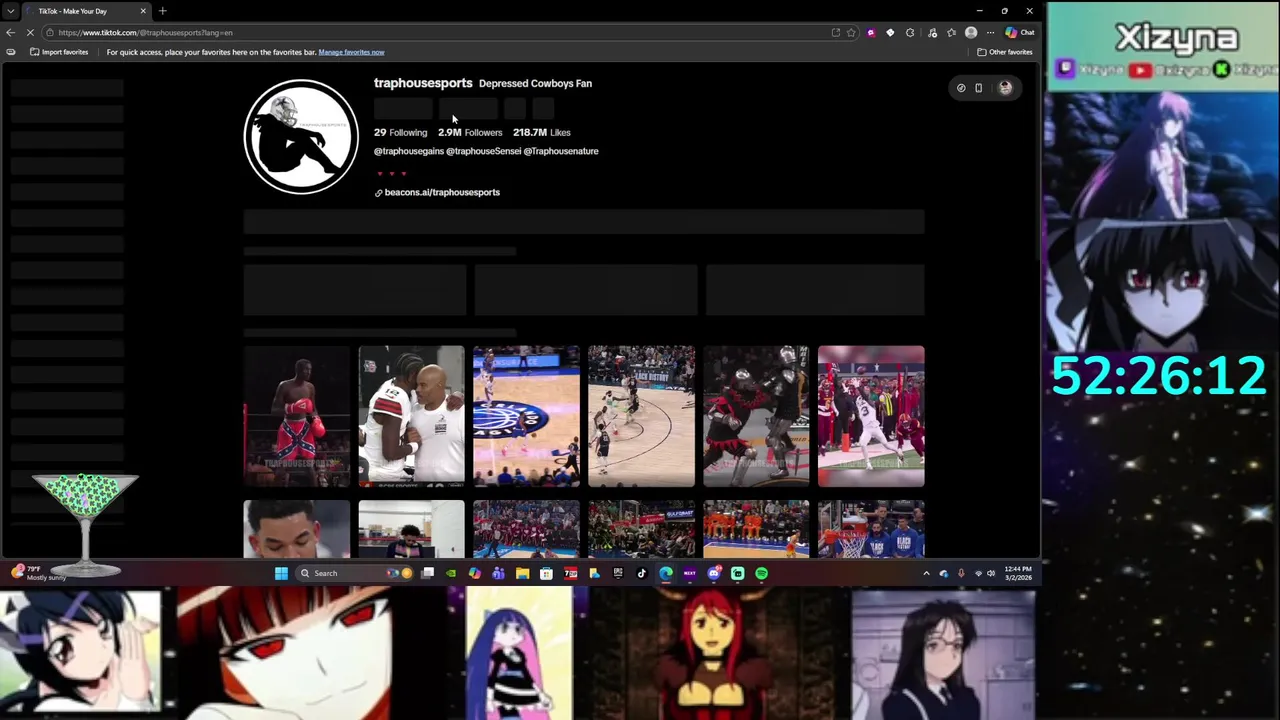Select the TikTok - Make Your Day tab

(86, 11)
